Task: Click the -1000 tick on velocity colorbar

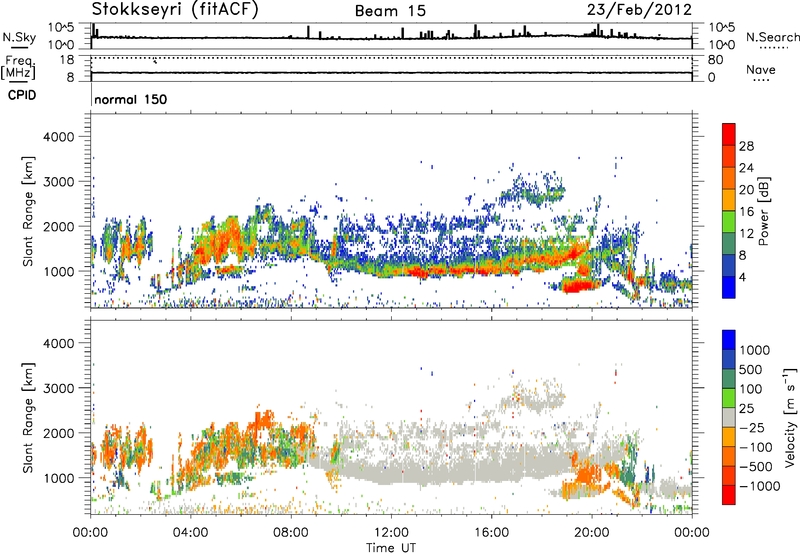Action: tap(760, 486)
